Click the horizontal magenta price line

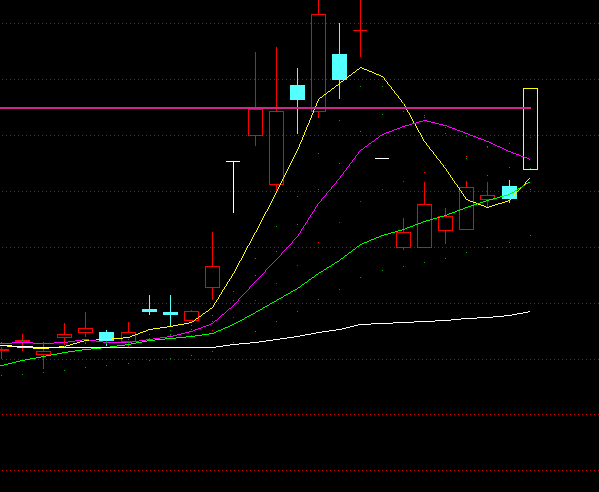point(265,108)
